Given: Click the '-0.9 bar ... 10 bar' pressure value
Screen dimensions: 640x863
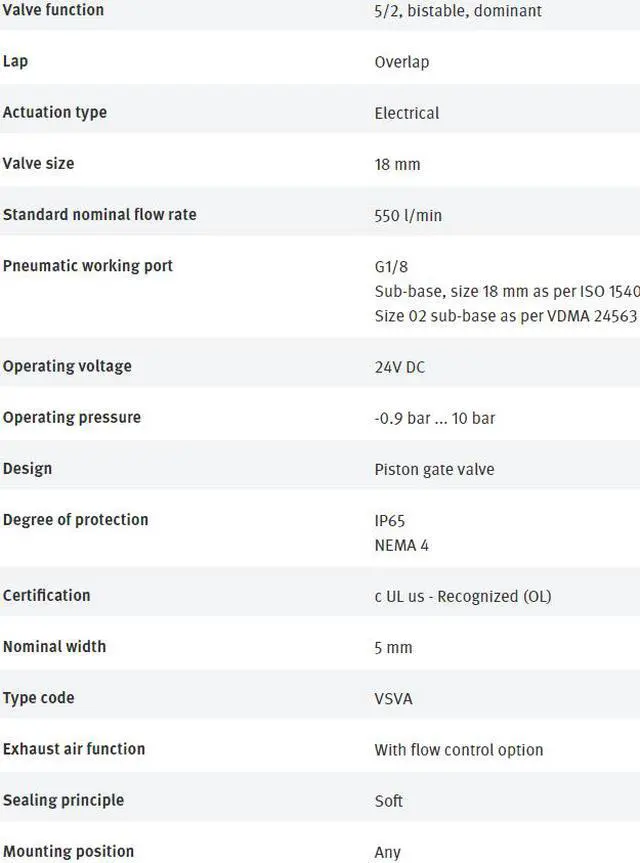Looking at the screenshot, I should coord(434,418).
